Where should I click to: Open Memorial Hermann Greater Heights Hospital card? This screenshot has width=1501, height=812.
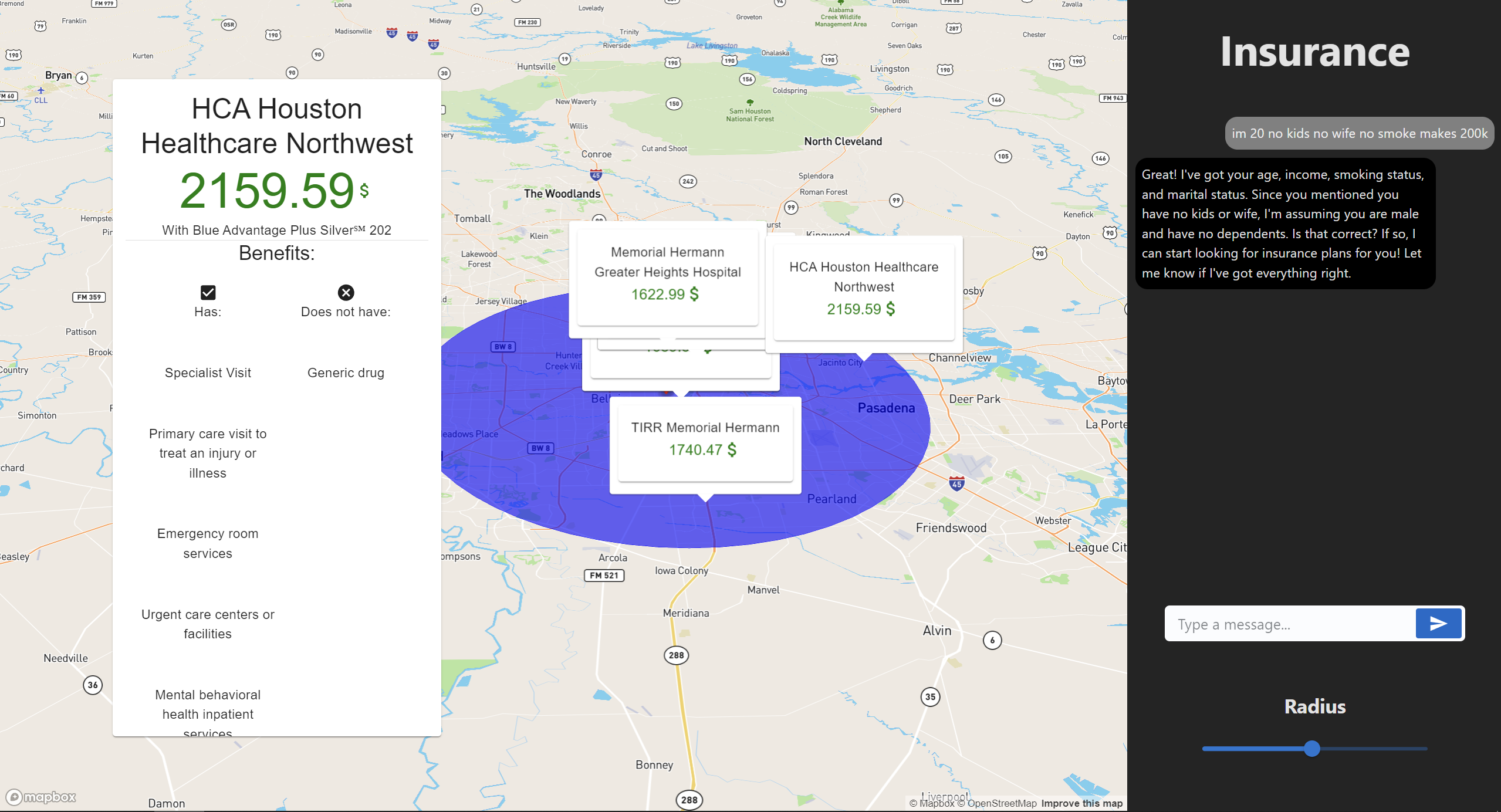(x=667, y=276)
